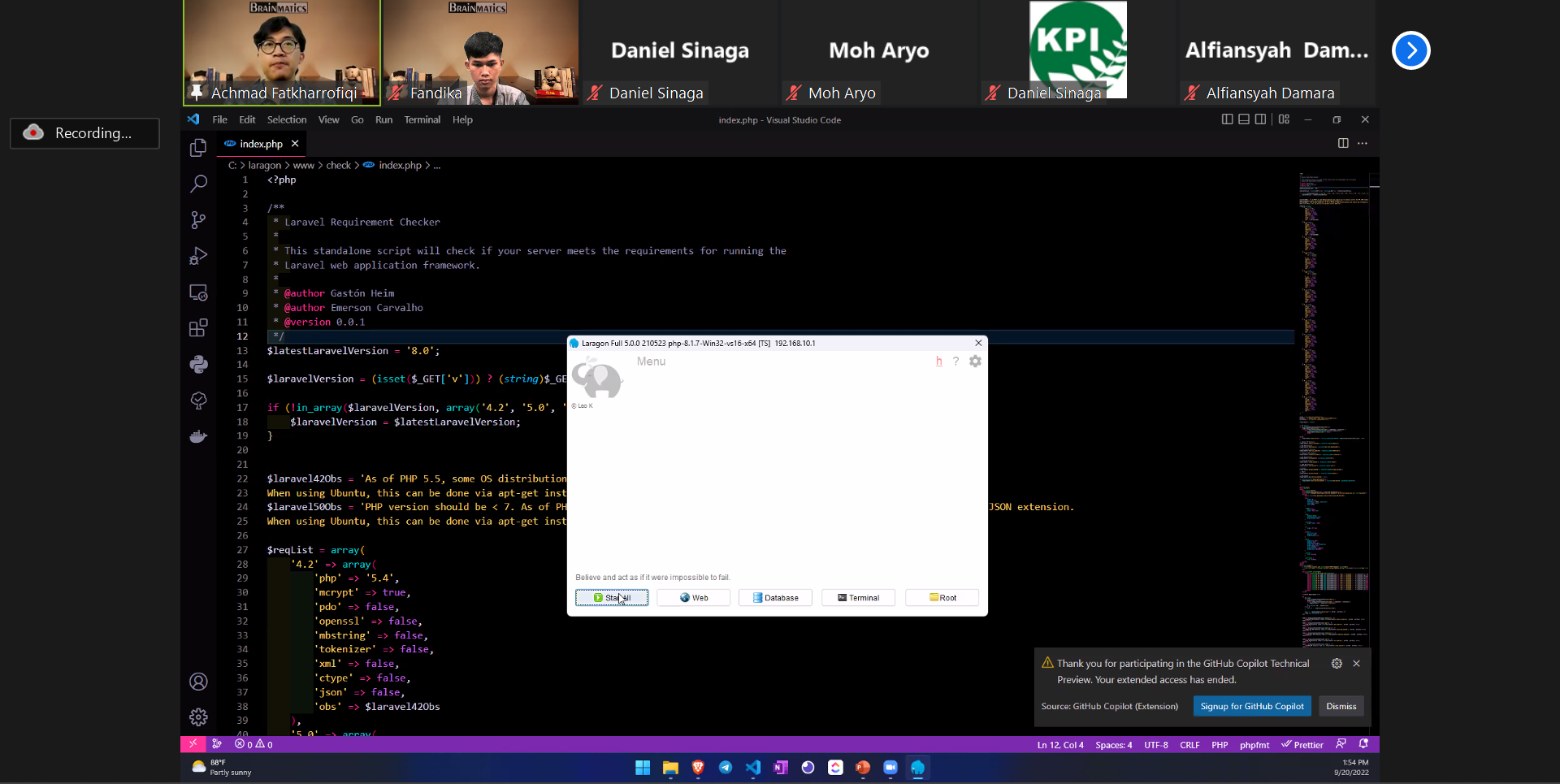Image resolution: width=1560 pixels, height=784 pixels.
Task: Open the Search view icon
Action: point(198,184)
